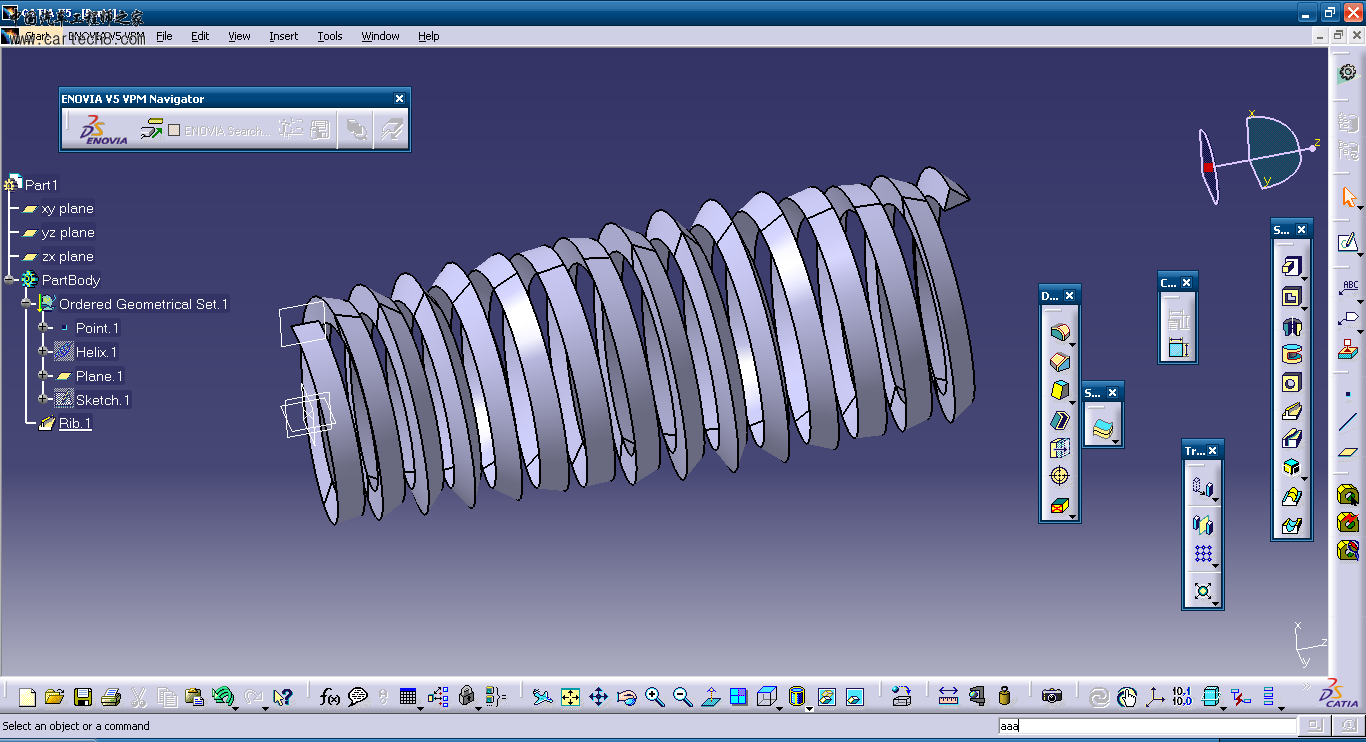
Task: Open Quick View cube dropdown arrow
Action: (780, 707)
